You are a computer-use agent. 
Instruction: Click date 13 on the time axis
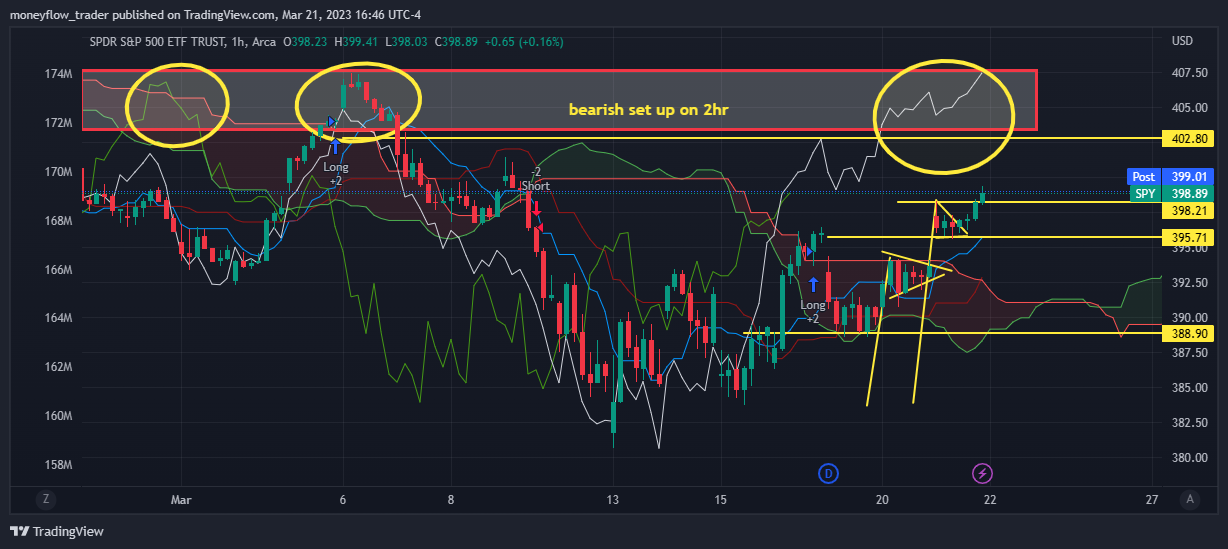[x=613, y=498]
